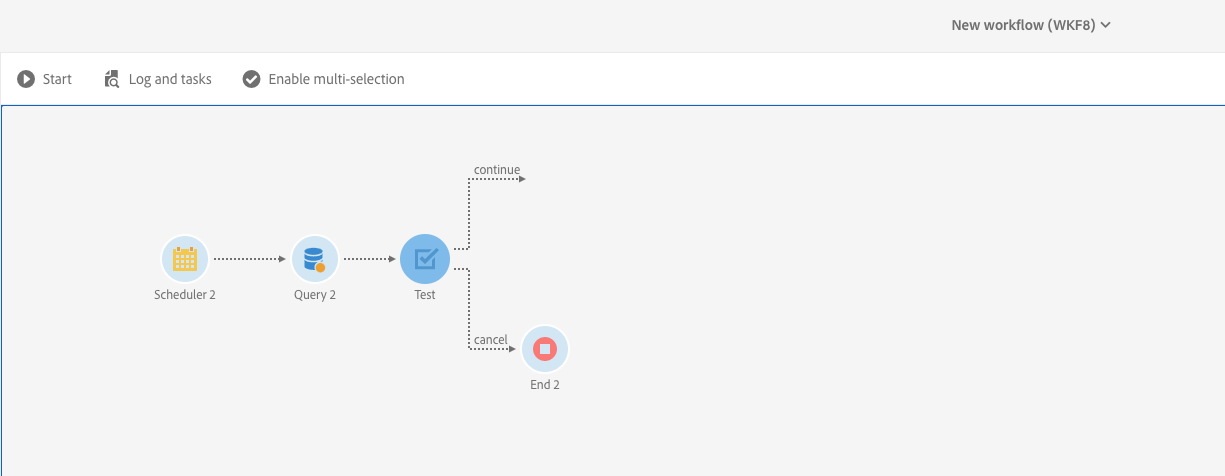1225x476 pixels.
Task: Select the Query 2 database icon
Action: (315, 260)
